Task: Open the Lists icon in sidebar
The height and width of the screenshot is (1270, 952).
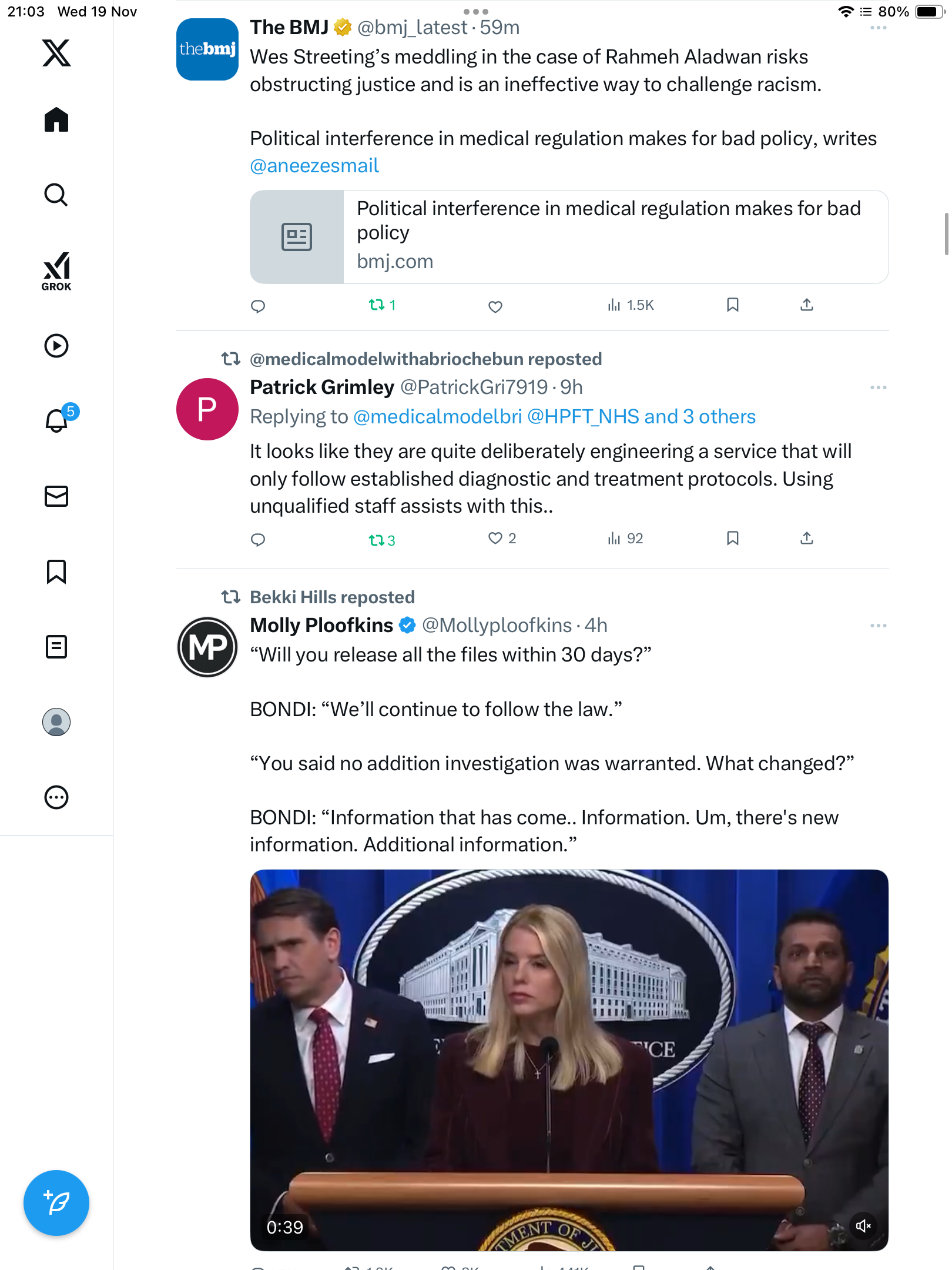Action: coord(56,647)
